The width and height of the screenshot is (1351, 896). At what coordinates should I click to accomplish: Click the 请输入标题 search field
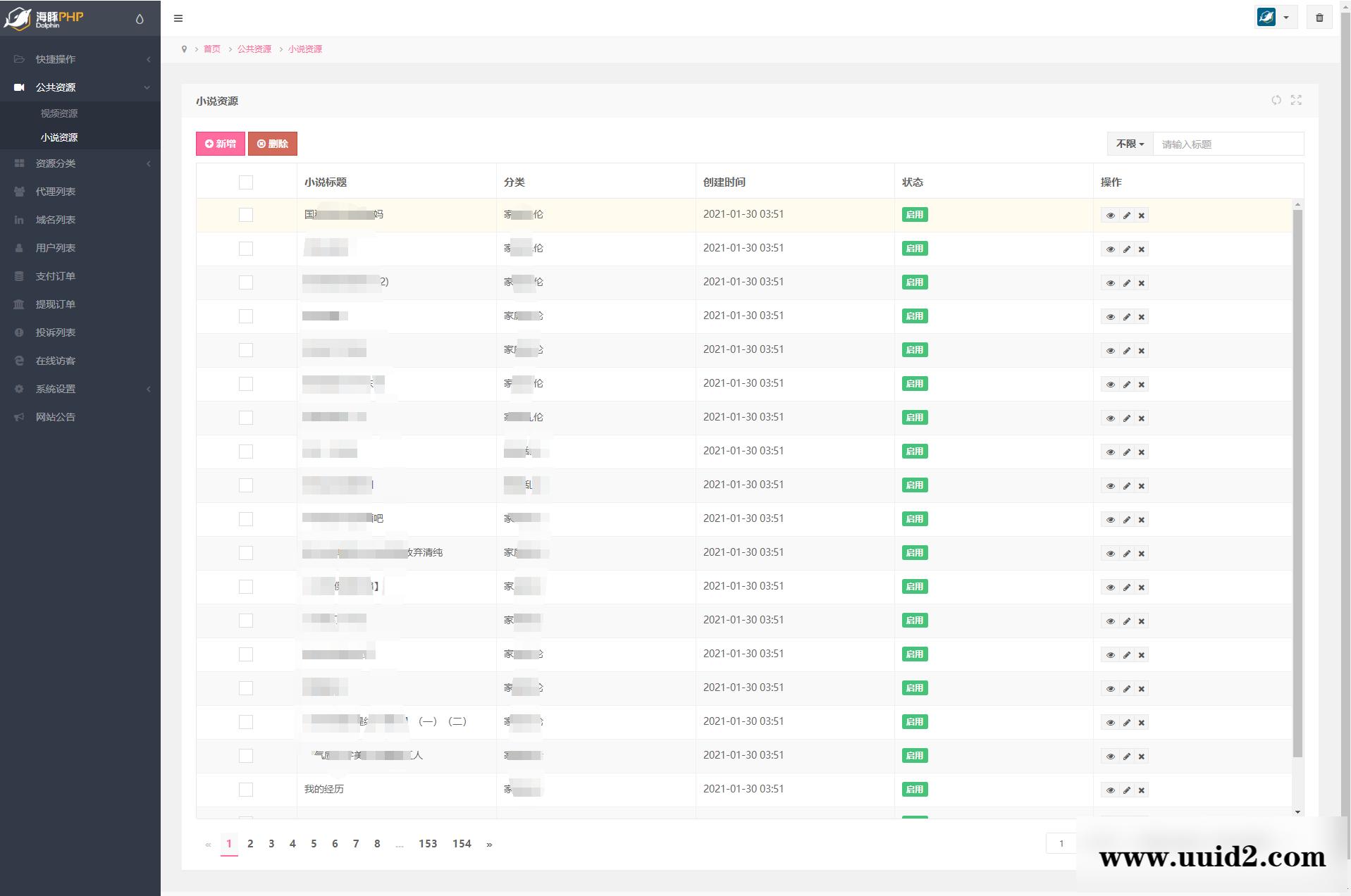[1228, 144]
